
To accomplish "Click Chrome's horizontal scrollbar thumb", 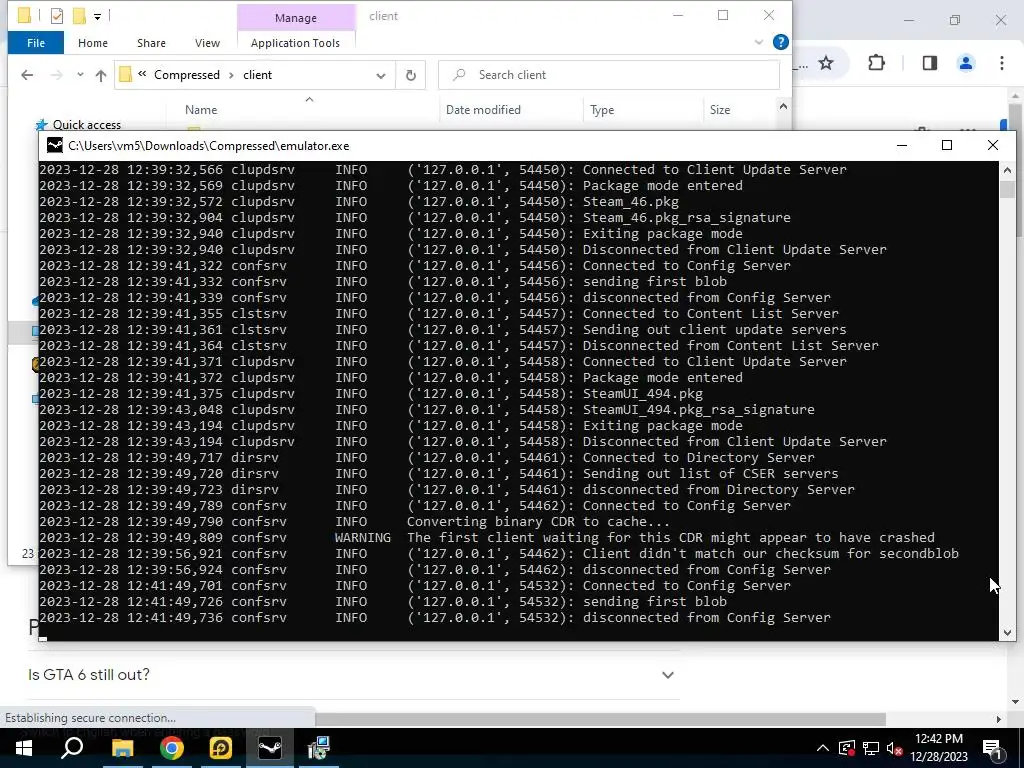I will 600,719.
